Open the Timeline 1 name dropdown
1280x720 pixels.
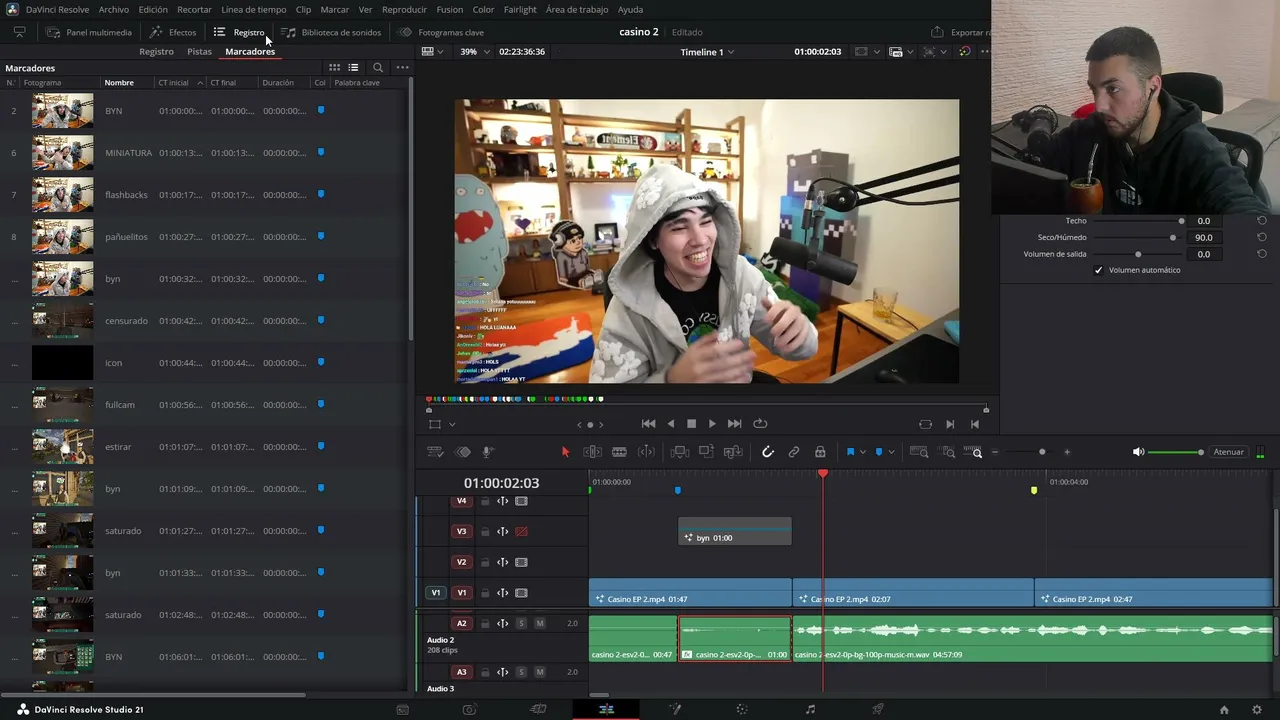pos(708,52)
